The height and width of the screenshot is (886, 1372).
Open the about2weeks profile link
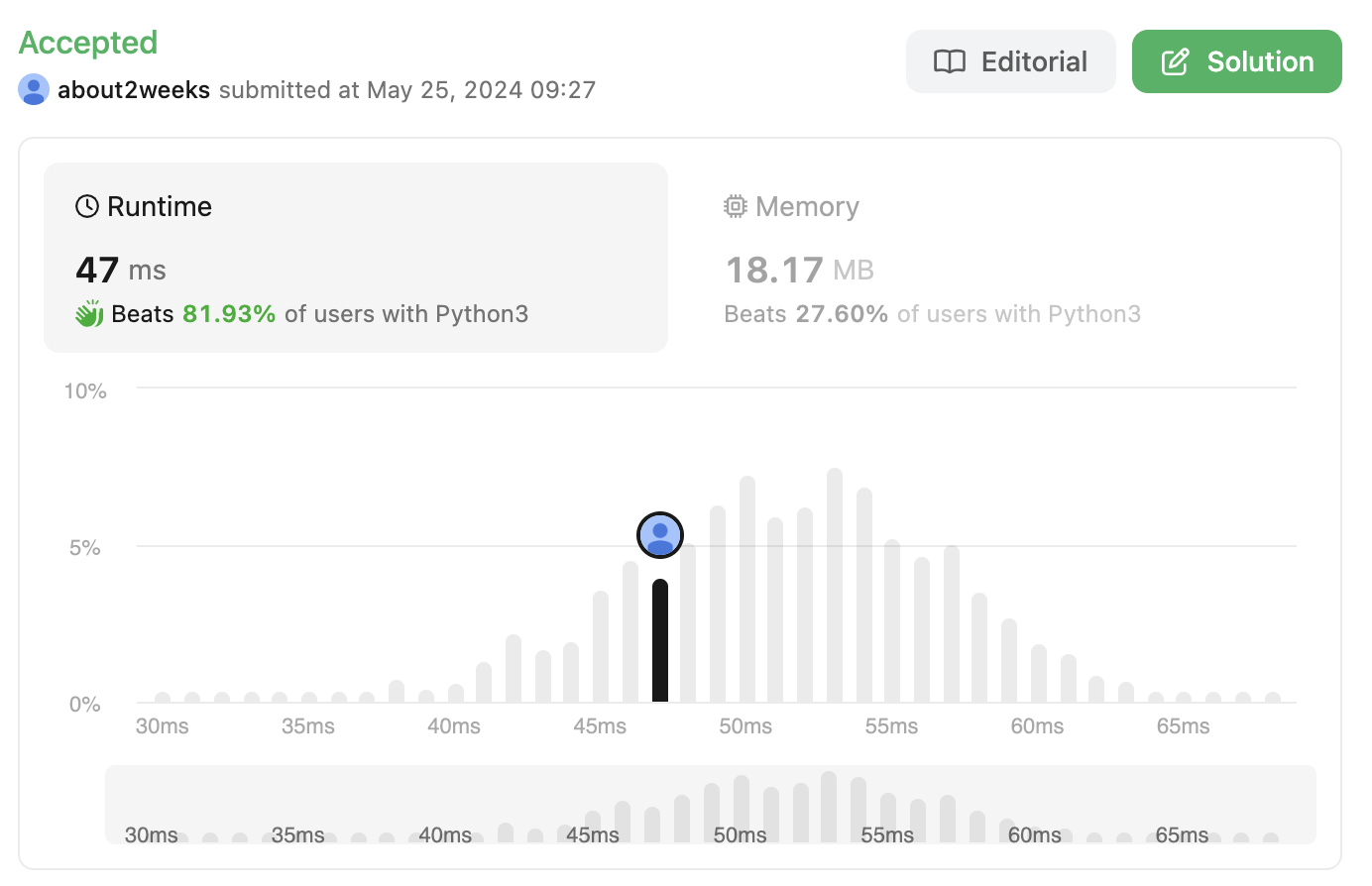point(134,89)
